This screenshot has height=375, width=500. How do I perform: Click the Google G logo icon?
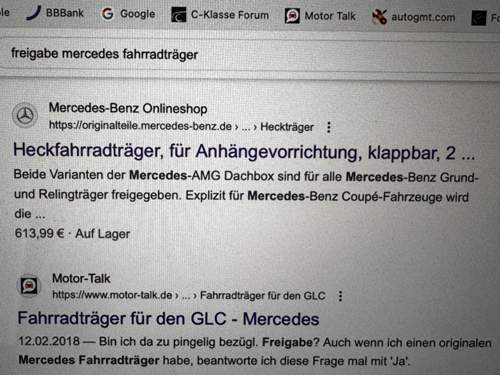tap(107, 14)
